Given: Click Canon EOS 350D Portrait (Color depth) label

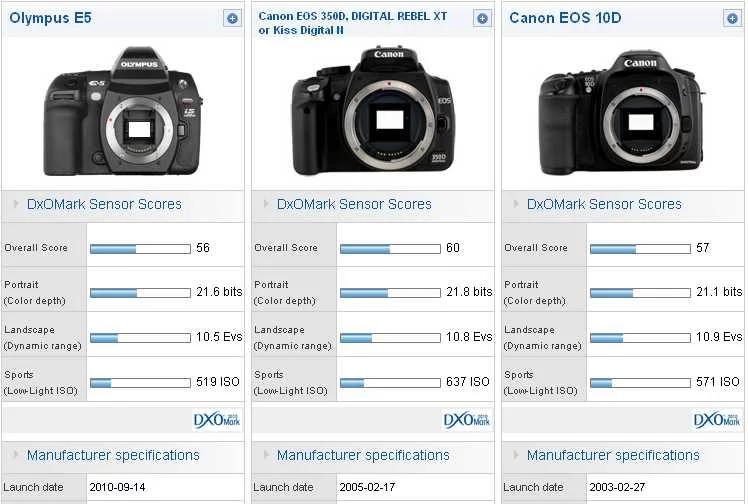Looking at the screenshot, I should [x=285, y=293].
